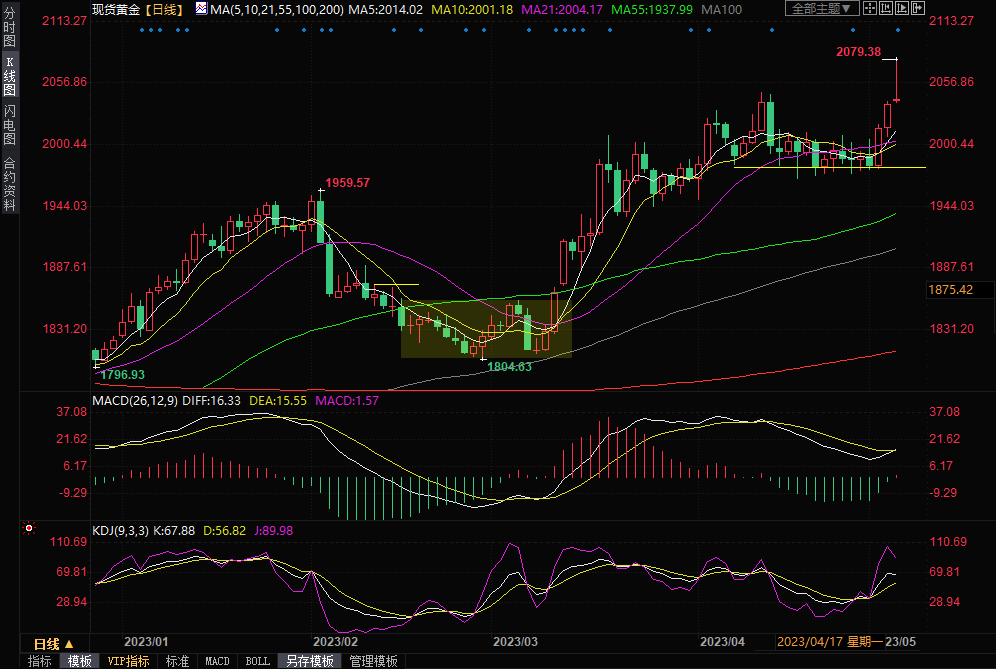Expand the 日线 period selector at bottom-left
996x669 pixels.
click(x=53, y=643)
